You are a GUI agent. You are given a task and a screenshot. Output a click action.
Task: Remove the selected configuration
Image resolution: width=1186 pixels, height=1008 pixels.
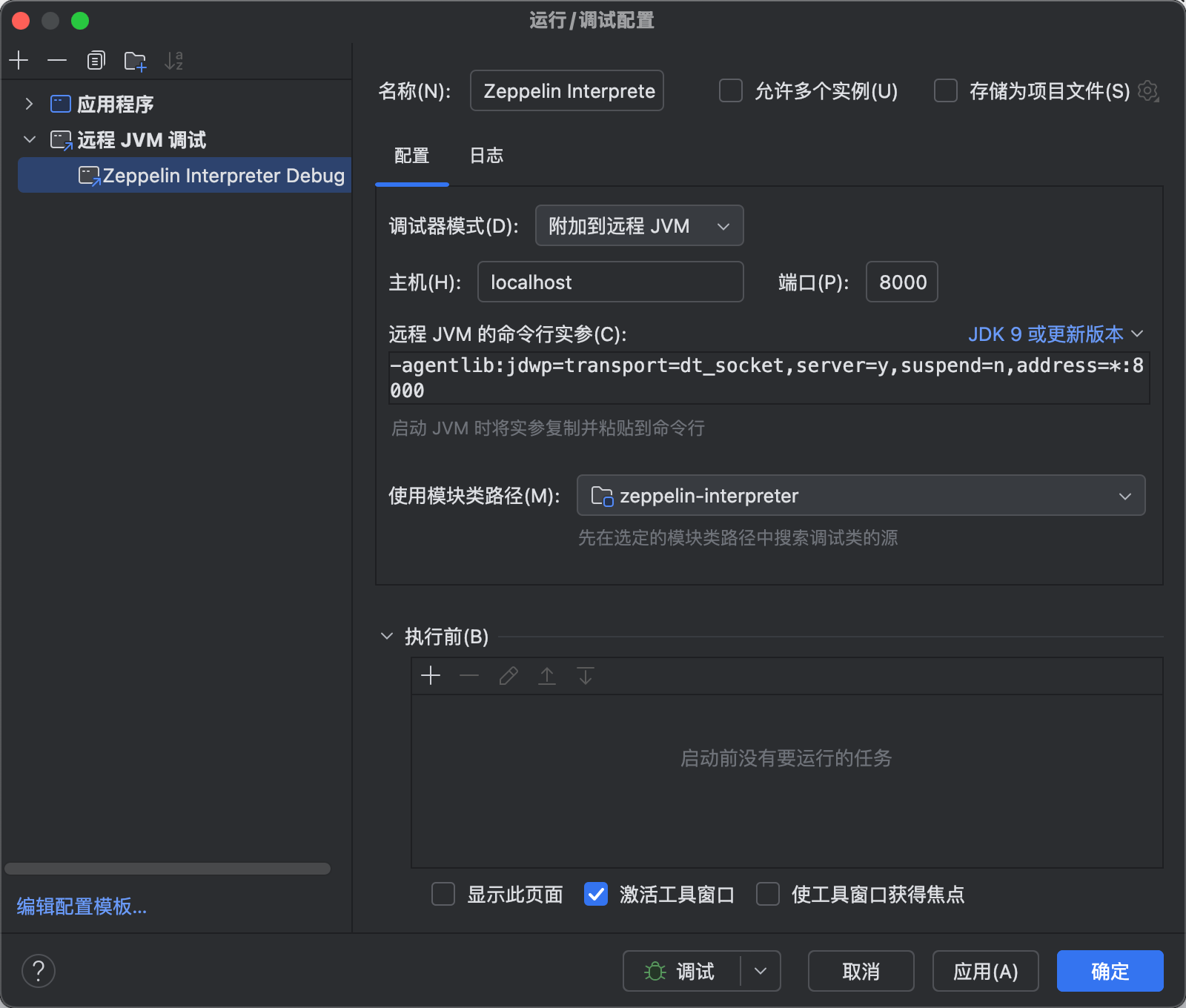pos(57,61)
